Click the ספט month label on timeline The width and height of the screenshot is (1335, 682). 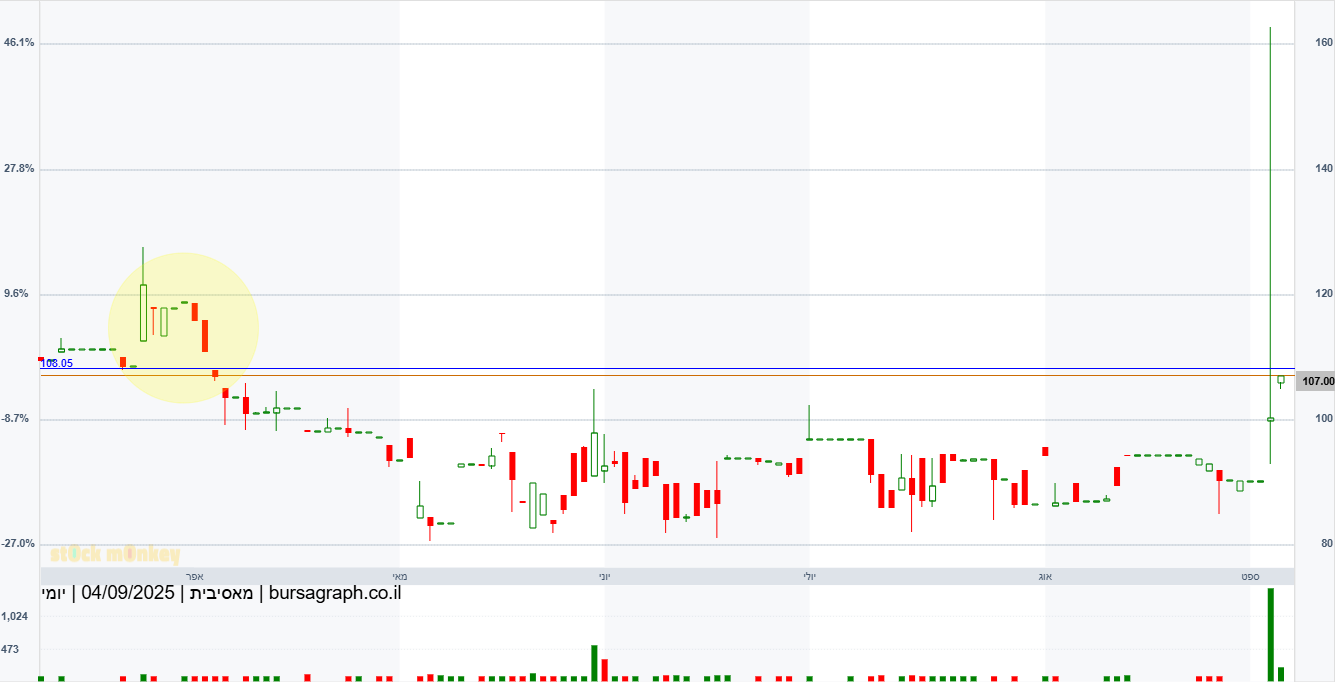(1250, 577)
